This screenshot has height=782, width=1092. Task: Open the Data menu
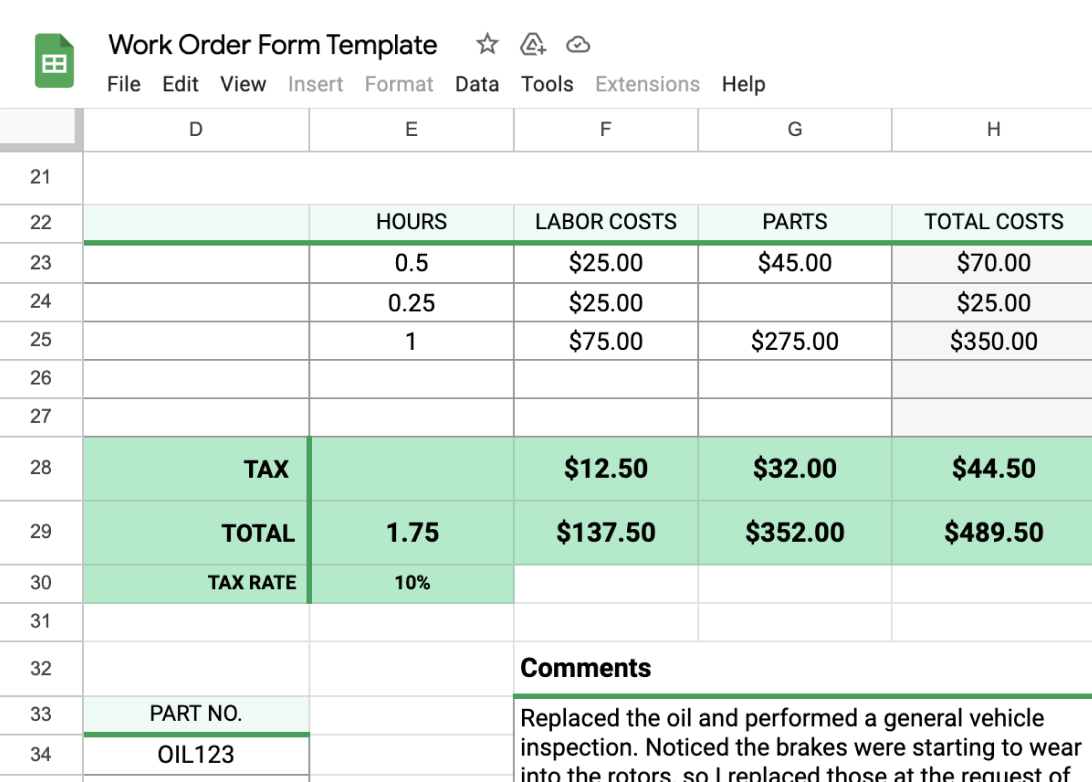(477, 84)
